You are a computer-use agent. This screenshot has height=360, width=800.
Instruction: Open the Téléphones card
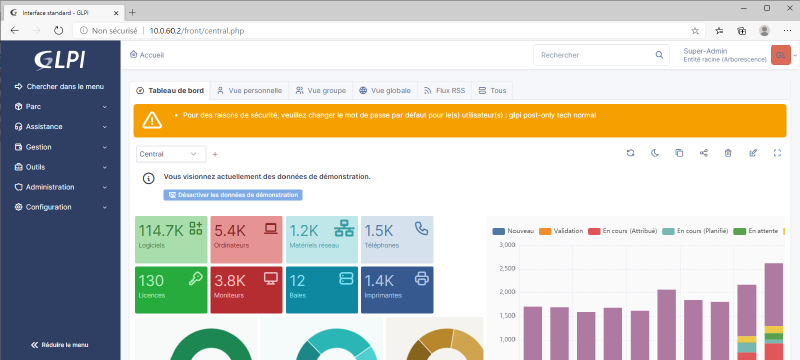(x=397, y=240)
